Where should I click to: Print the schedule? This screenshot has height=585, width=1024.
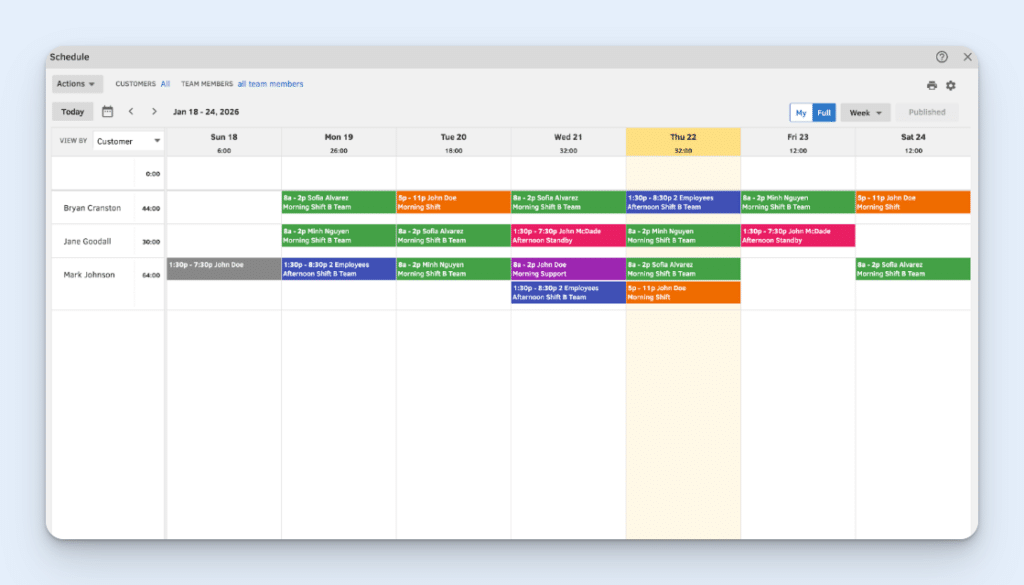pos(932,85)
